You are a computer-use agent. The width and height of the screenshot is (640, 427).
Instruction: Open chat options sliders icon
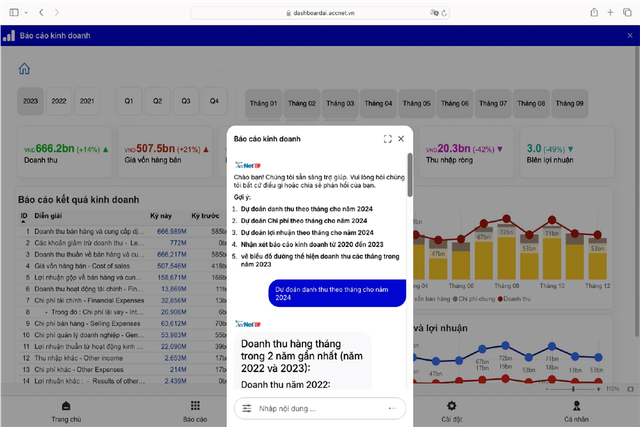click(x=246, y=409)
